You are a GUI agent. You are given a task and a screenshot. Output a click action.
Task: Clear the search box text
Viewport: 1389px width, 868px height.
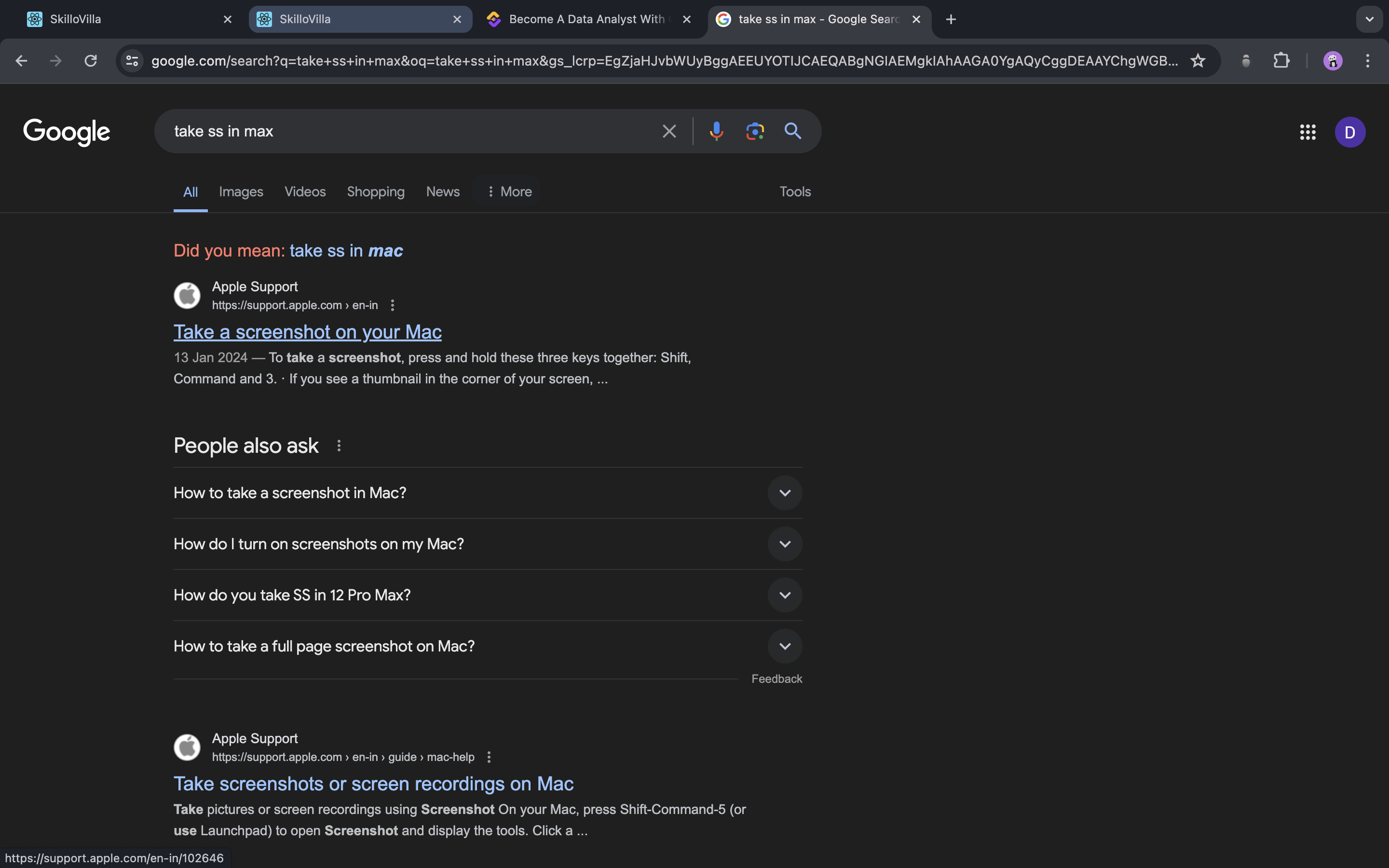[x=668, y=132]
